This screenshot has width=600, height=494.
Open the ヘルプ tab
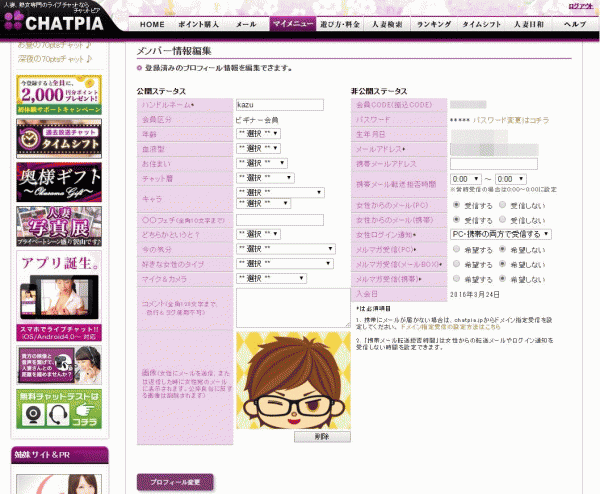pos(575,24)
